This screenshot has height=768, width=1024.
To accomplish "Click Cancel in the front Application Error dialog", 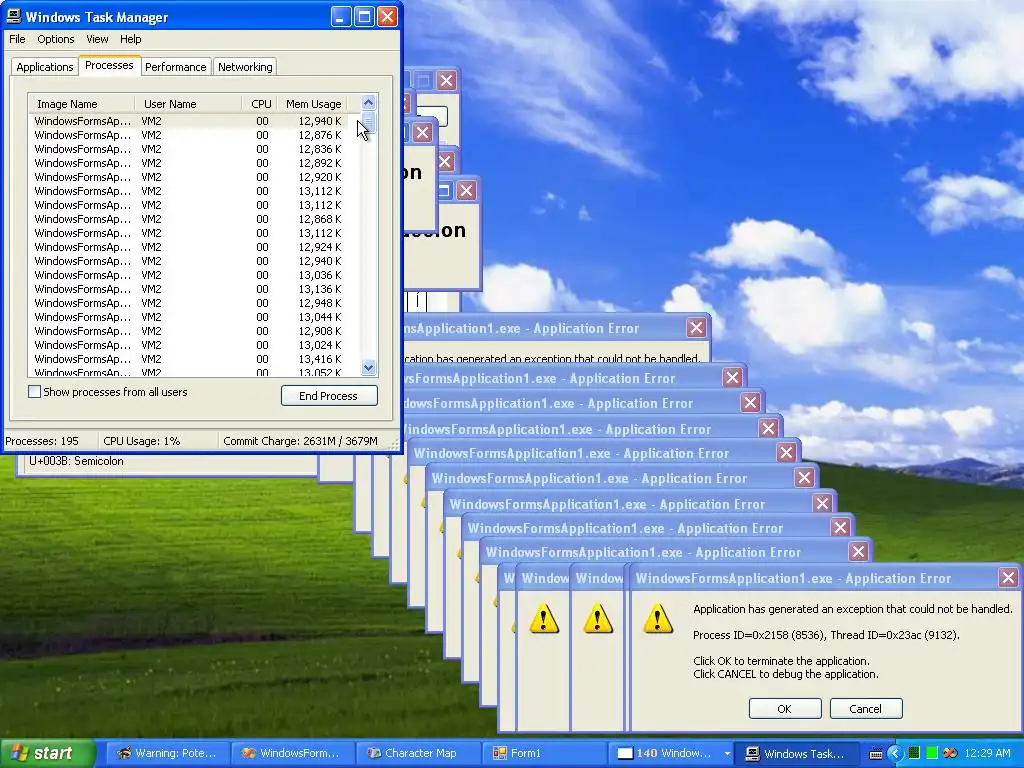I will (x=866, y=709).
